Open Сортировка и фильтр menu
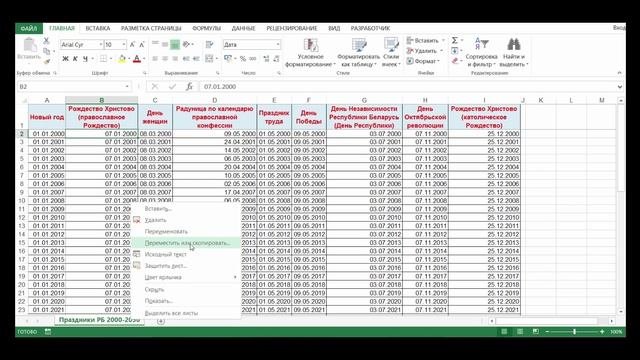640x360 pixels. pyautogui.click(x=482, y=52)
